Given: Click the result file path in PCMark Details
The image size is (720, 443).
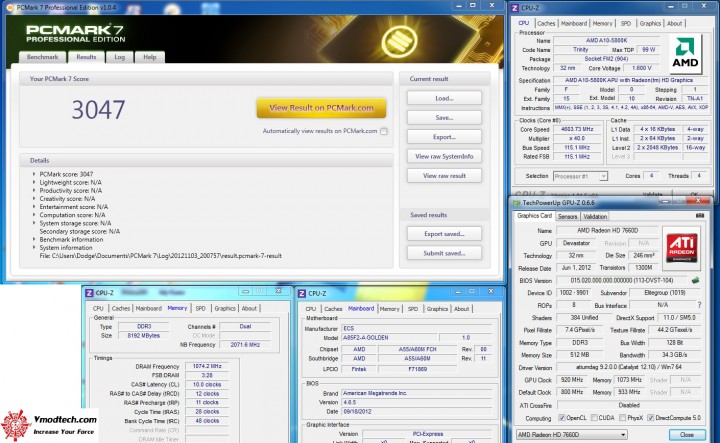Looking at the screenshot, I should pyautogui.click(x=160, y=256).
